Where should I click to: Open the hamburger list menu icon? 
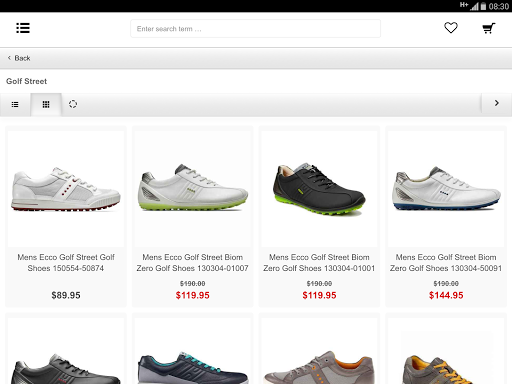(23, 28)
